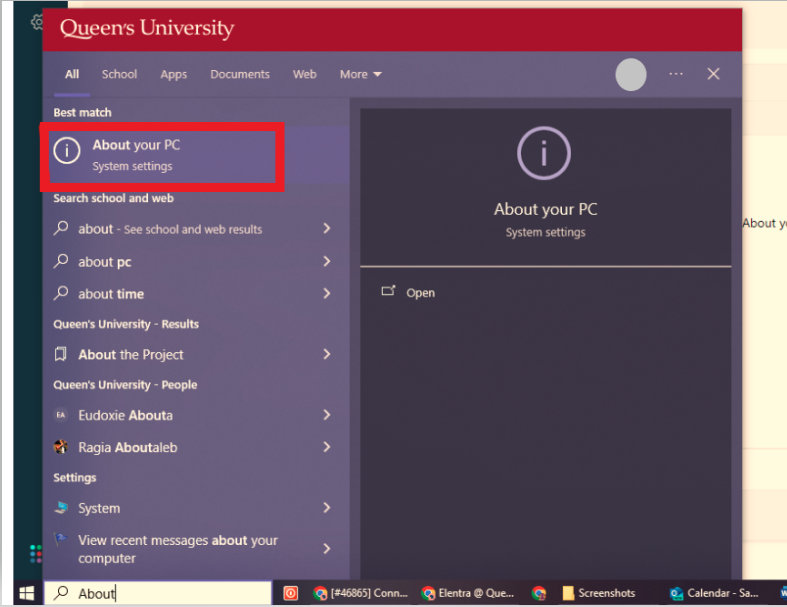
Task: Switch to the Apps tab
Action: (174, 74)
